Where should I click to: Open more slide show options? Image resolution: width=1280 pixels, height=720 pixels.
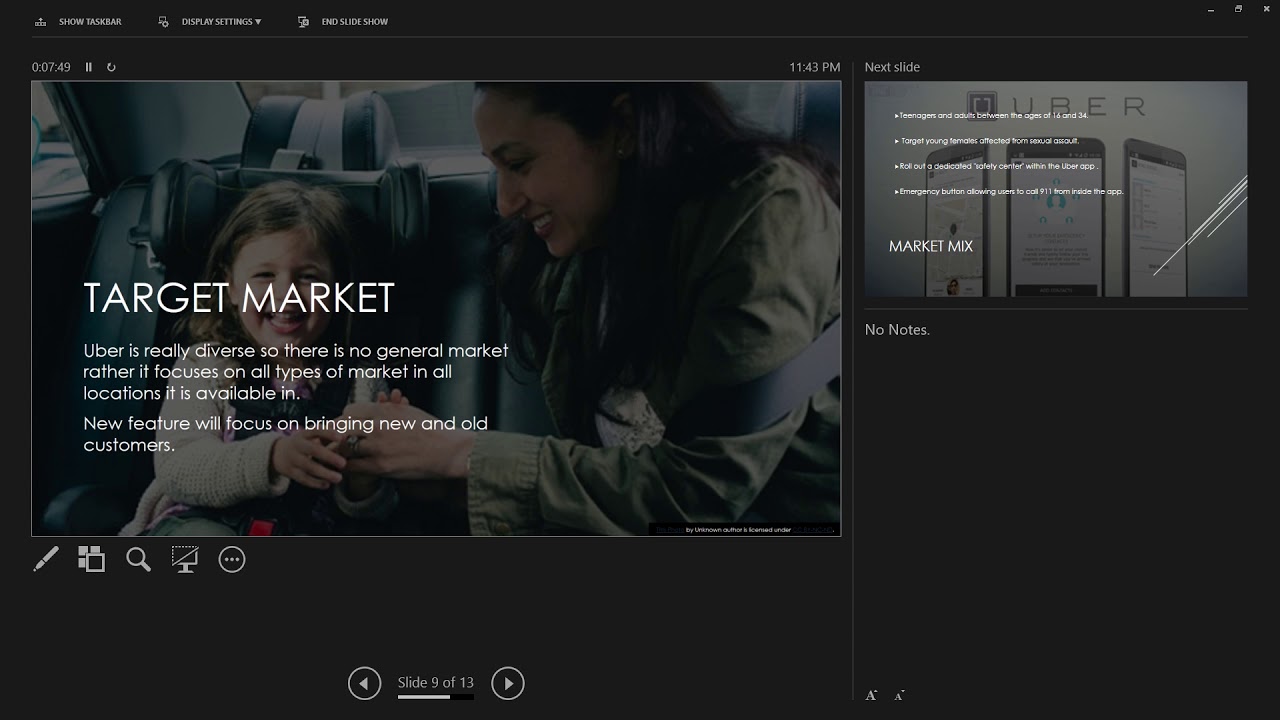click(231, 559)
